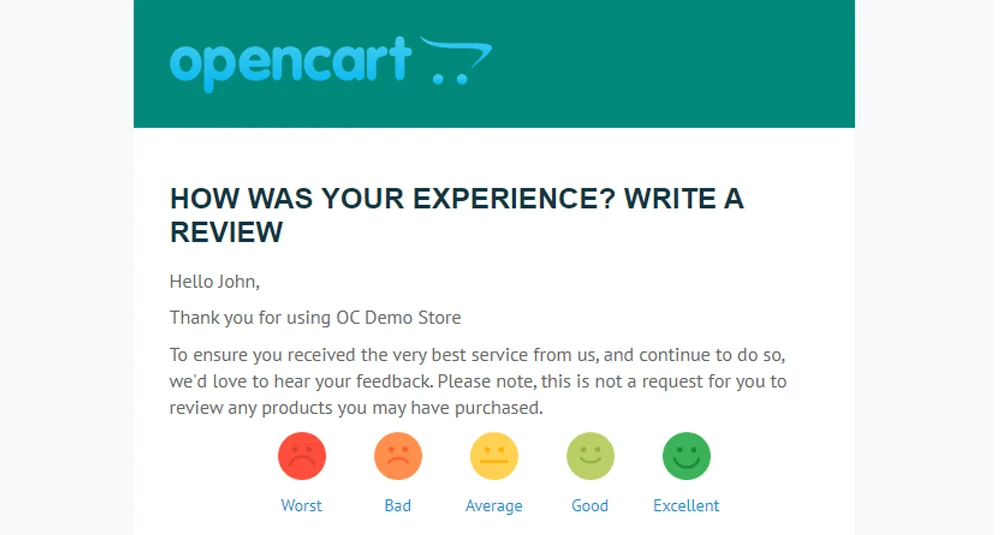Viewport: 1000px width, 535px height.
Task: Click the review heading 'How was your experience'
Action: pyautogui.click(x=457, y=215)
